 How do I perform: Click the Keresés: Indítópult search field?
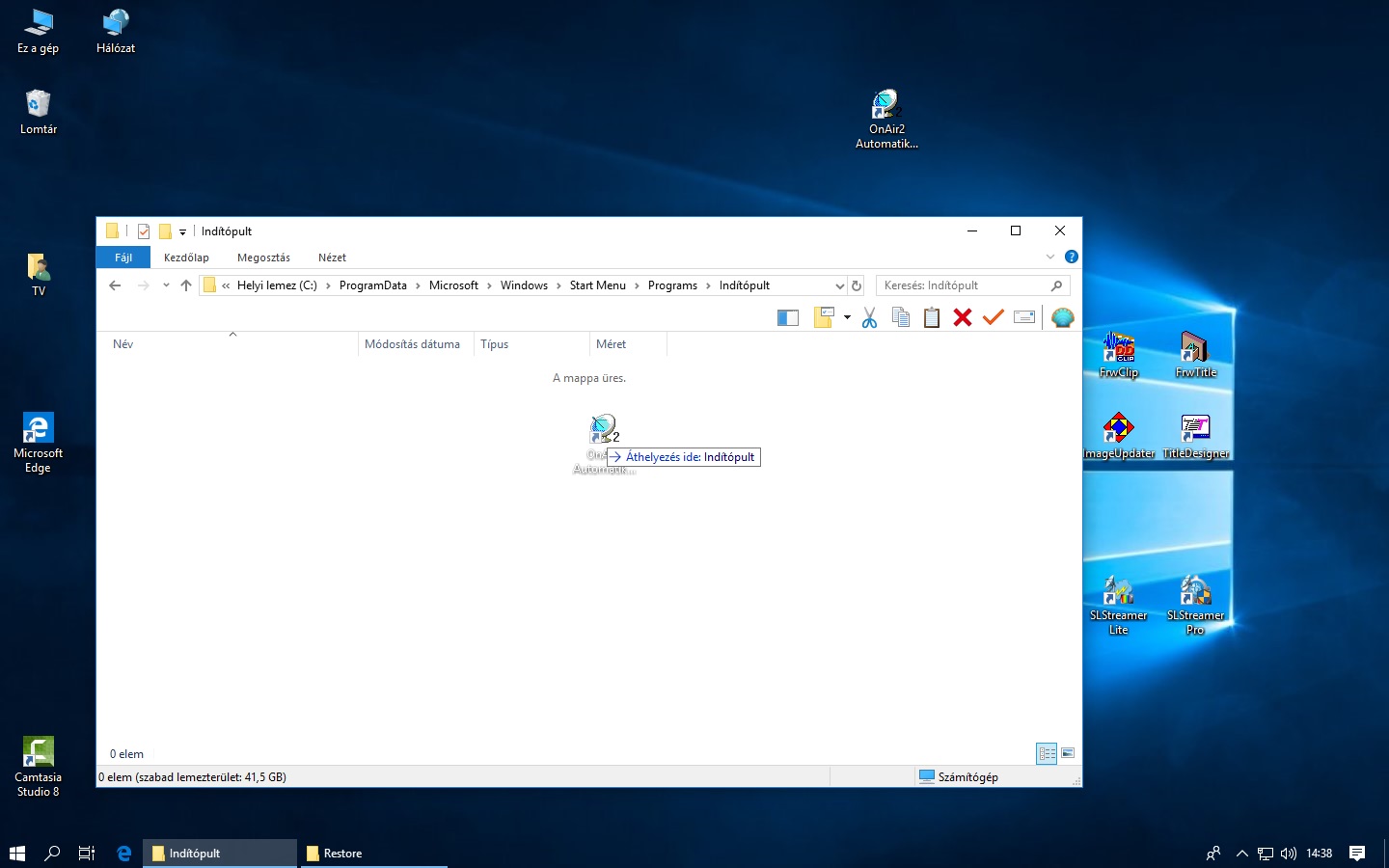(972, 285)
